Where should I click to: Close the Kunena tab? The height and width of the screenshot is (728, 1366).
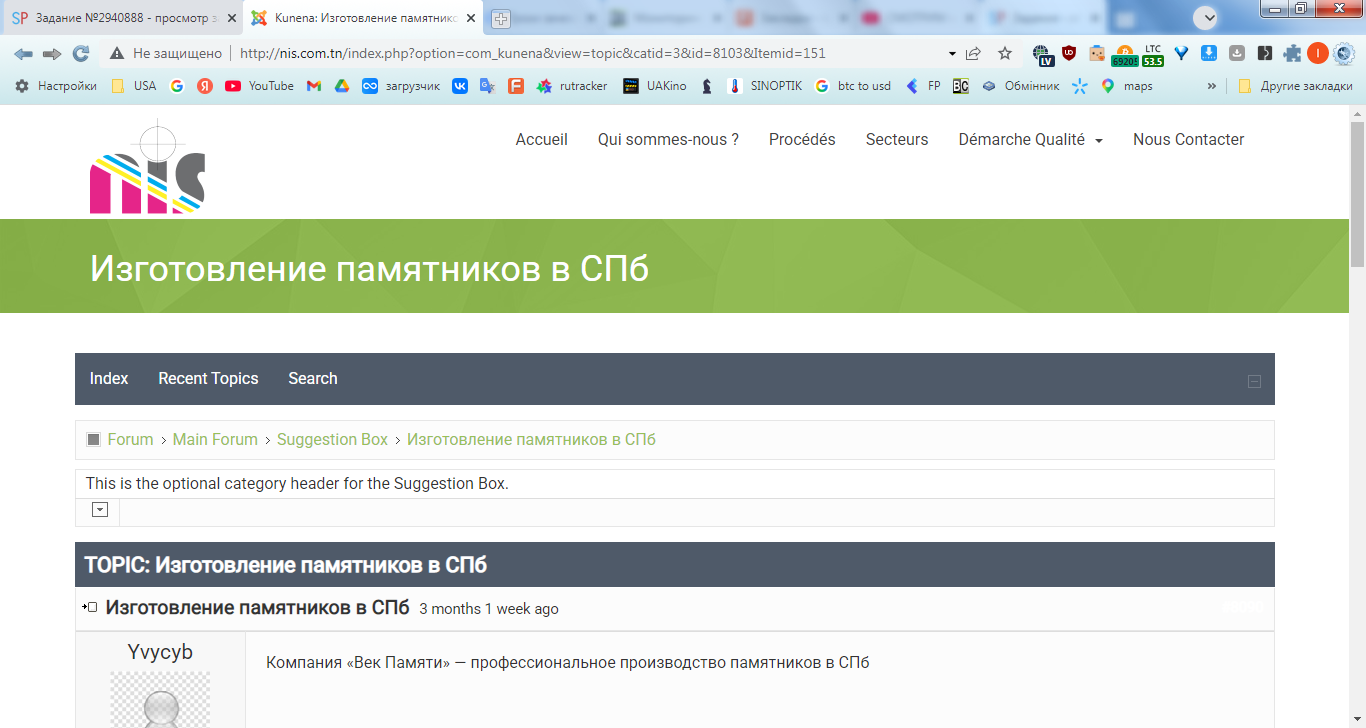click(x=471, y=18)
